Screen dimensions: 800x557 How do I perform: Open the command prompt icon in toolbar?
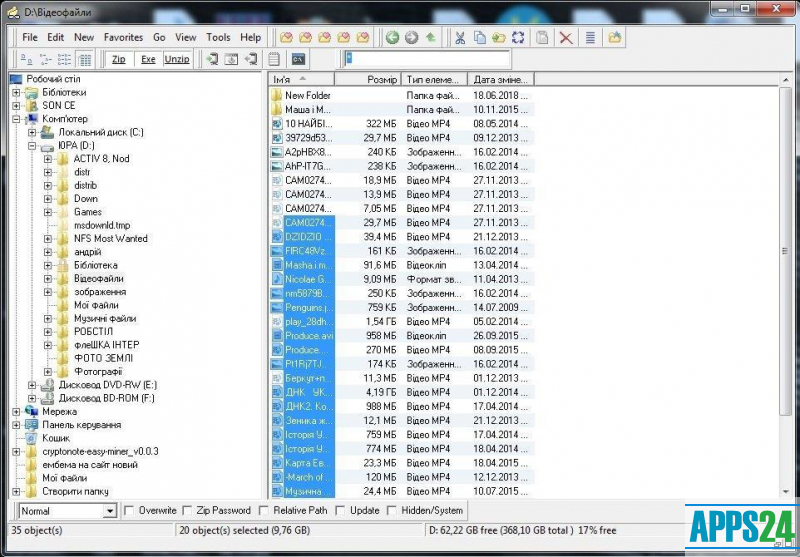point(298,59)
